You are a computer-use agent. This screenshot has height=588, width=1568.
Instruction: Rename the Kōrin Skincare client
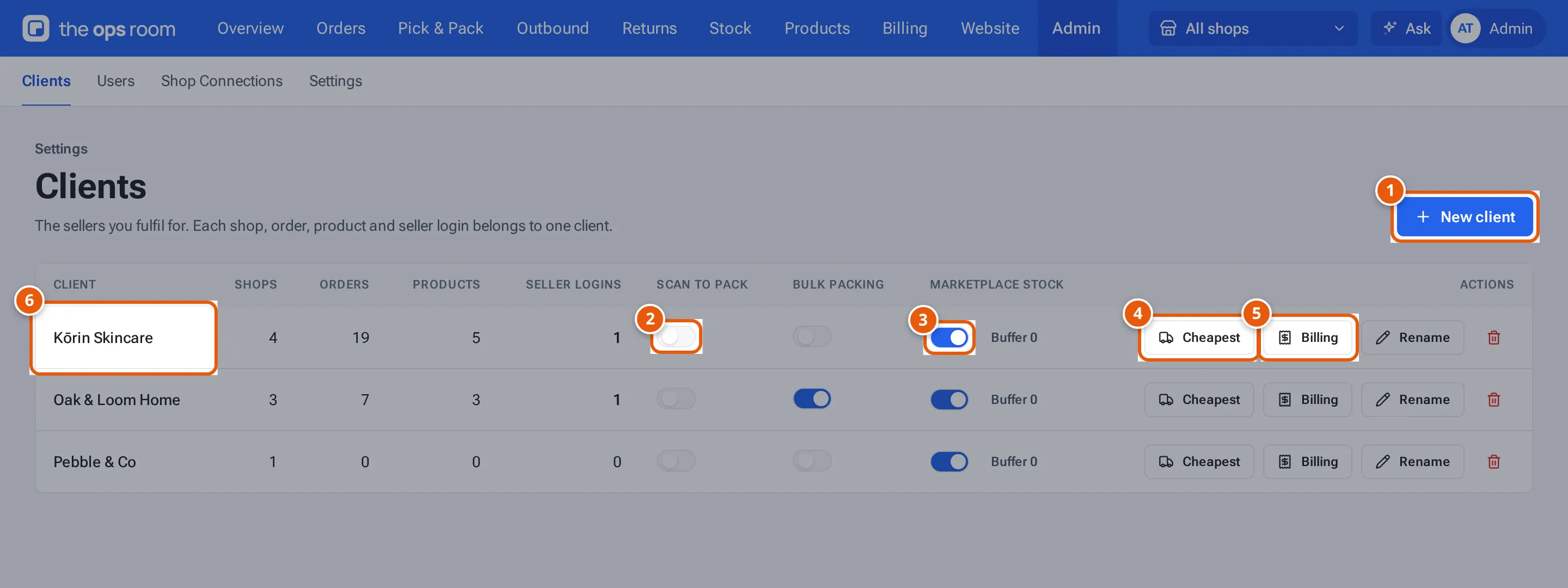(x=1412, y=337)
